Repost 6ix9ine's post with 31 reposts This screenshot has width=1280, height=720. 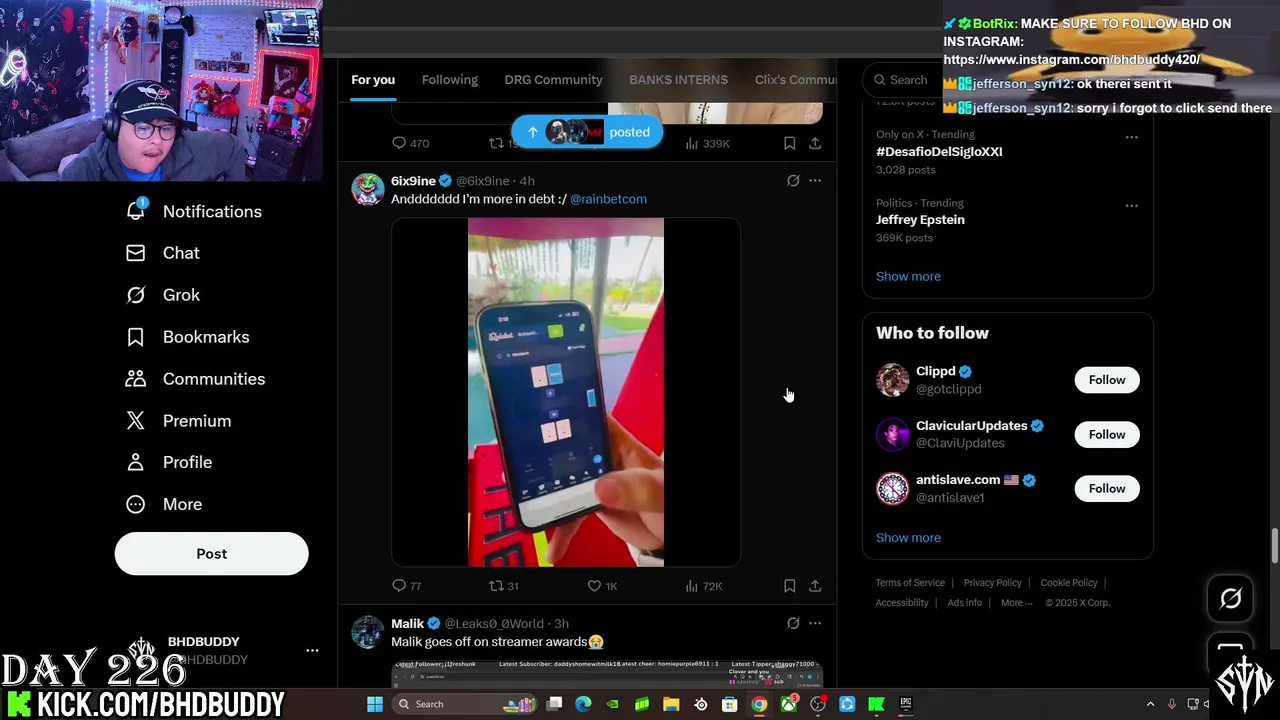[503, 586]
